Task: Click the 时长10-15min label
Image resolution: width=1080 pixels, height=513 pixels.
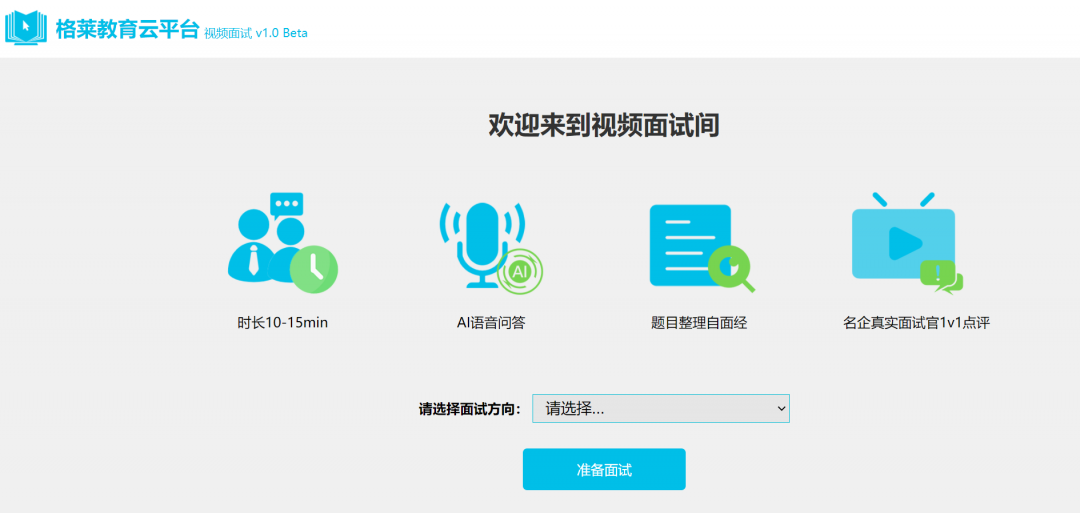Action: (x=282, y=322)
